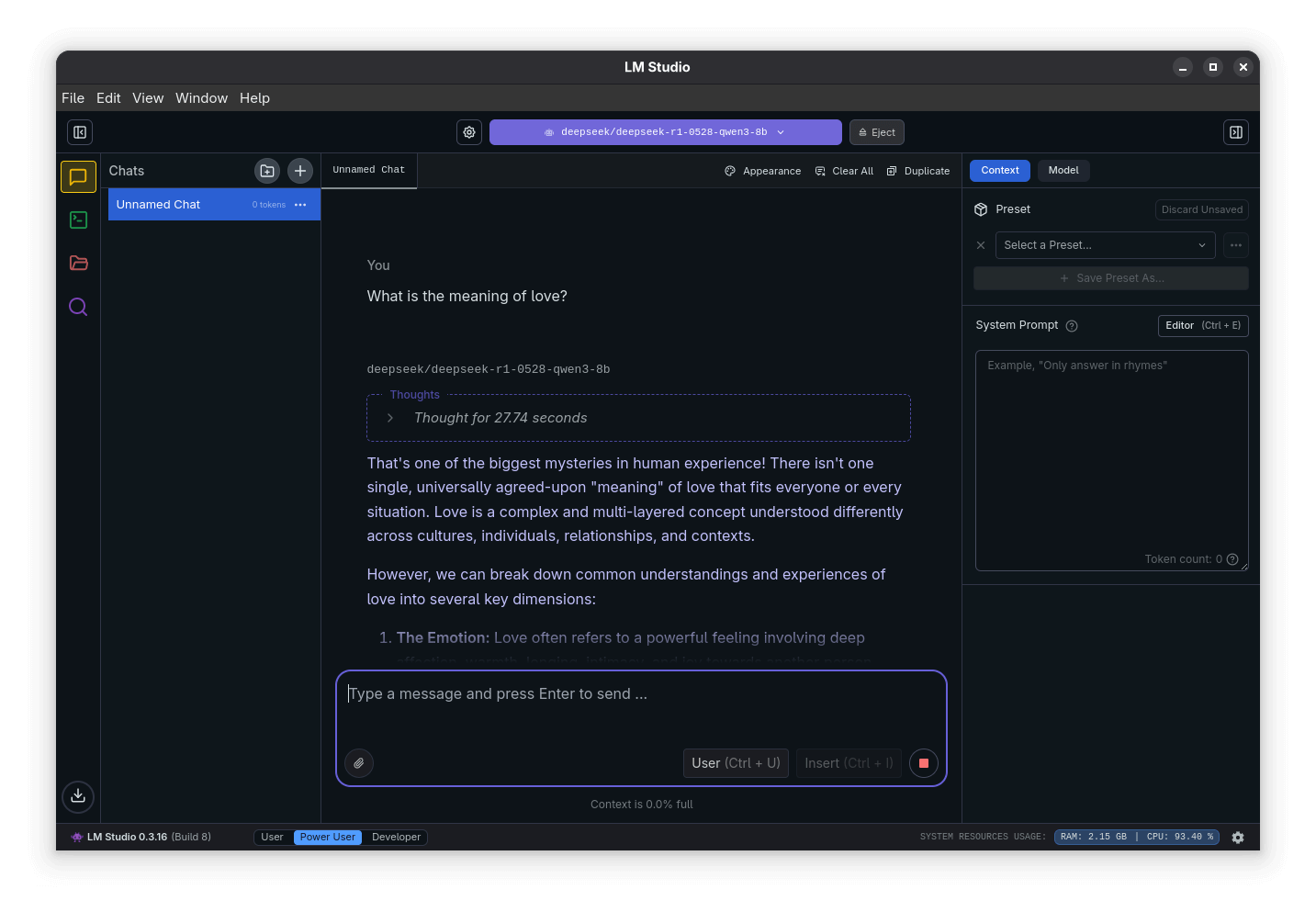Viewport: 1316px width, 912px height.
Task: Open runtime settings via the gear beside model selector
Action: (469, 131)
